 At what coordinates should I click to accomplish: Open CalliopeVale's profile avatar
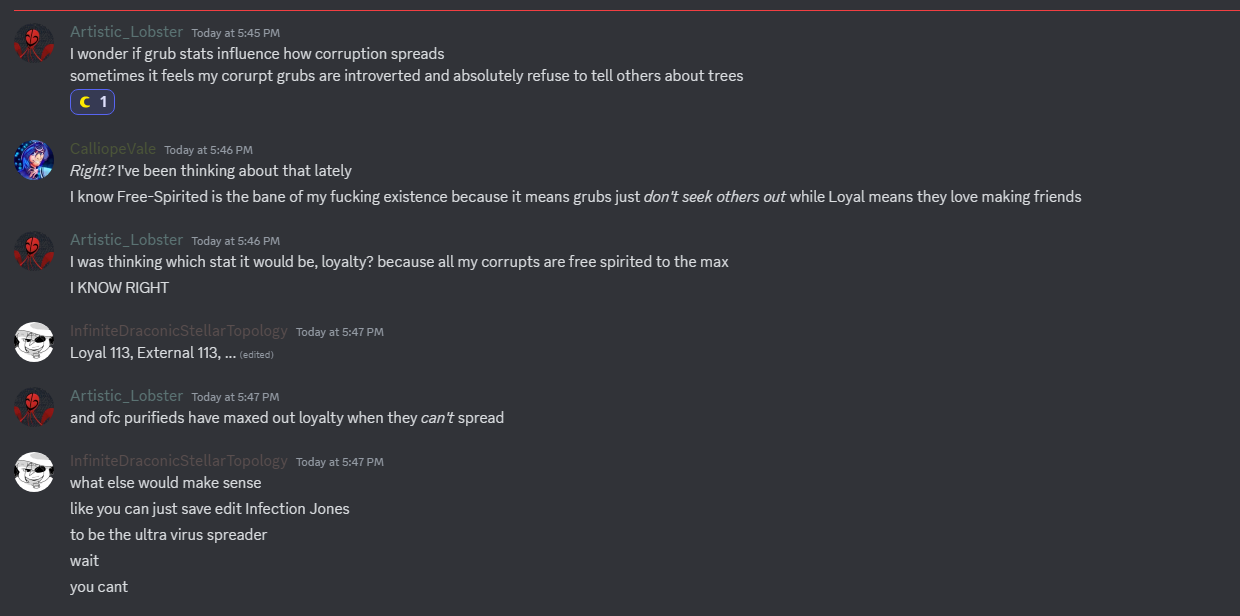[34, 160]
